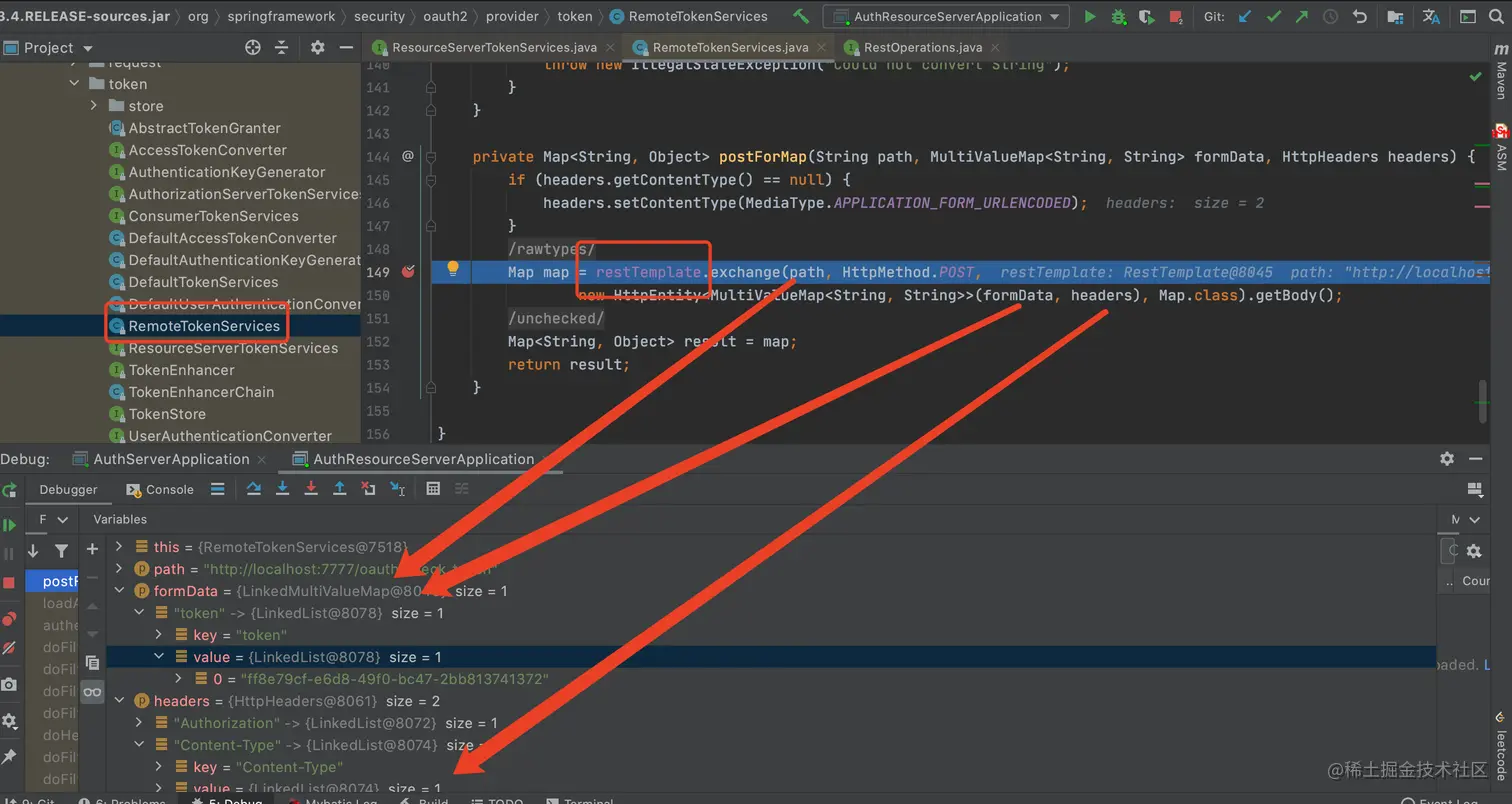Open Project panel settings gear
Image resolution: width=1512 pixels, height=804 pixels.
click(317, 47)
